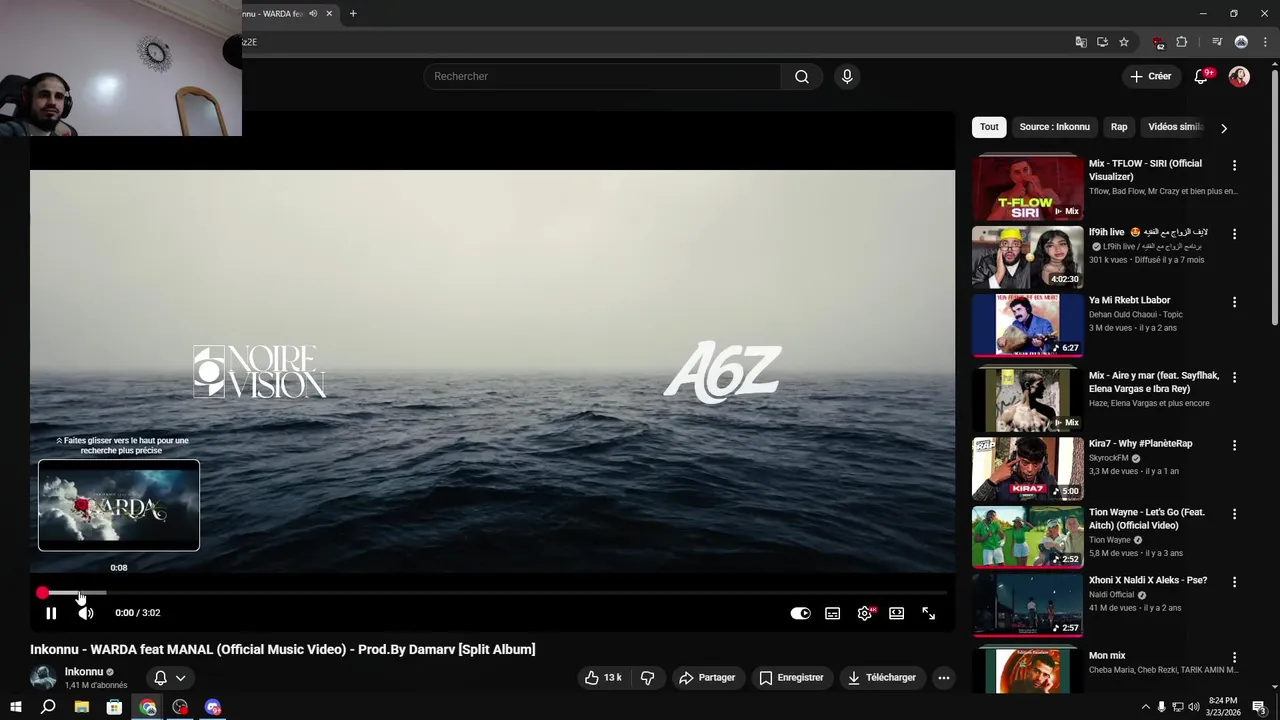1280x720 pixels.
Task: Open more actions ellipsis under the video
Action: coord(943,677)
